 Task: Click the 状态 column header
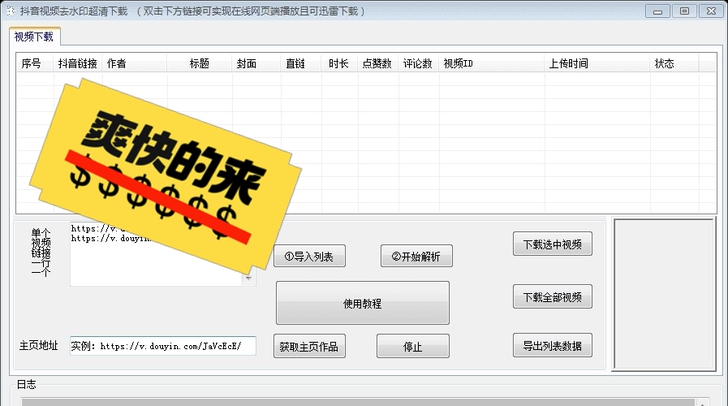point(674,63)
